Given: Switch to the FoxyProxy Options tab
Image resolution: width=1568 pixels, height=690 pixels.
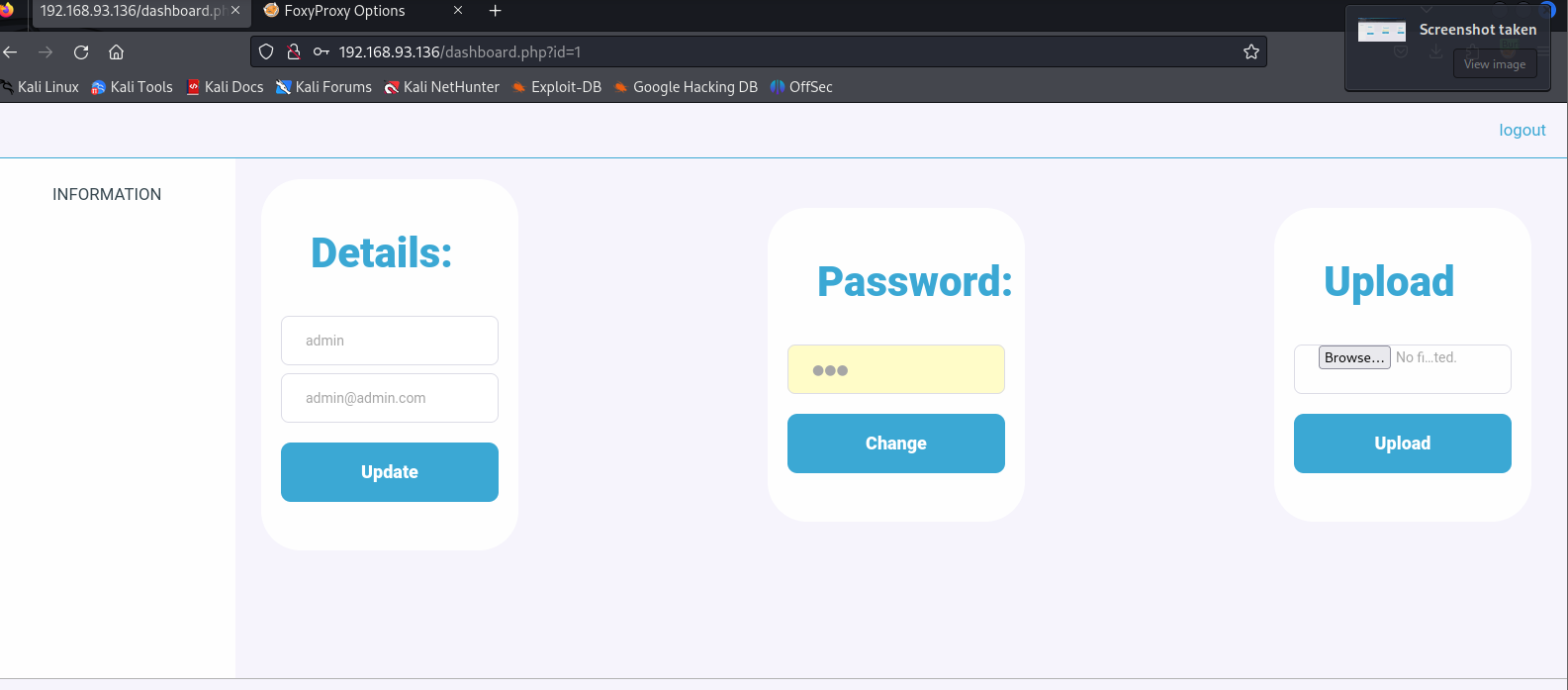Looking at the screenshot, I should [344, 11].
